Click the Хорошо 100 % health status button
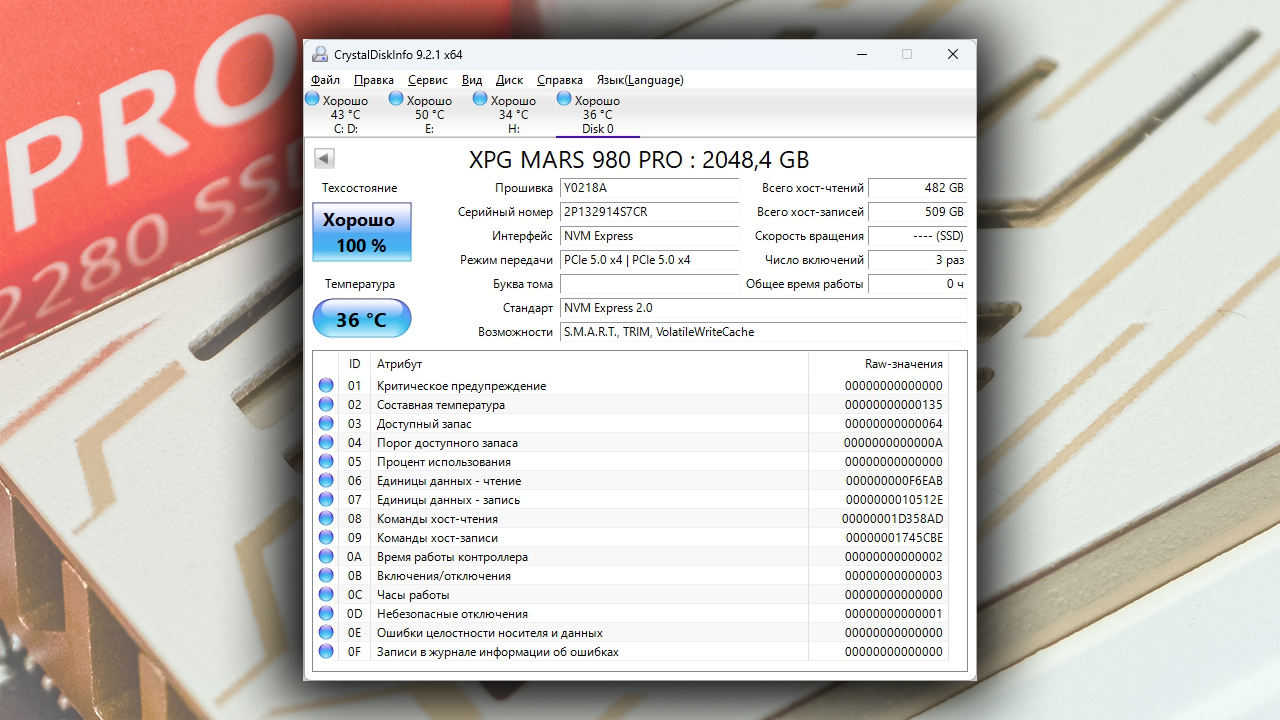1280x720 pixels. pyautogui.click(x=361, y=232)
